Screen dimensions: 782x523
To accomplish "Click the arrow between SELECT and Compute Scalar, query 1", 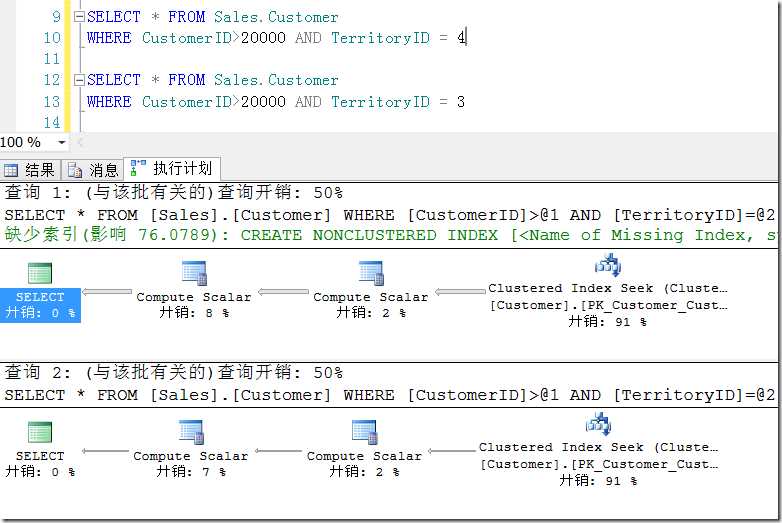I will tap(107, 292).
